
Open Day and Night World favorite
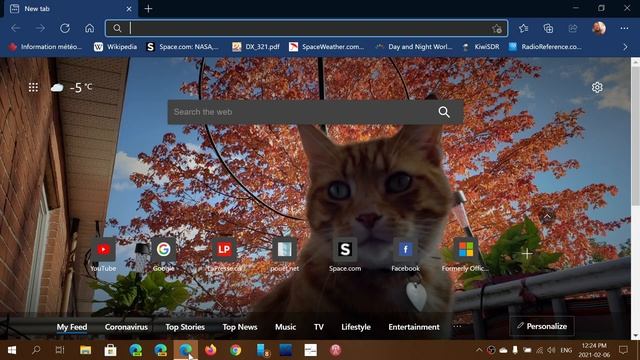tap(414, 47)
